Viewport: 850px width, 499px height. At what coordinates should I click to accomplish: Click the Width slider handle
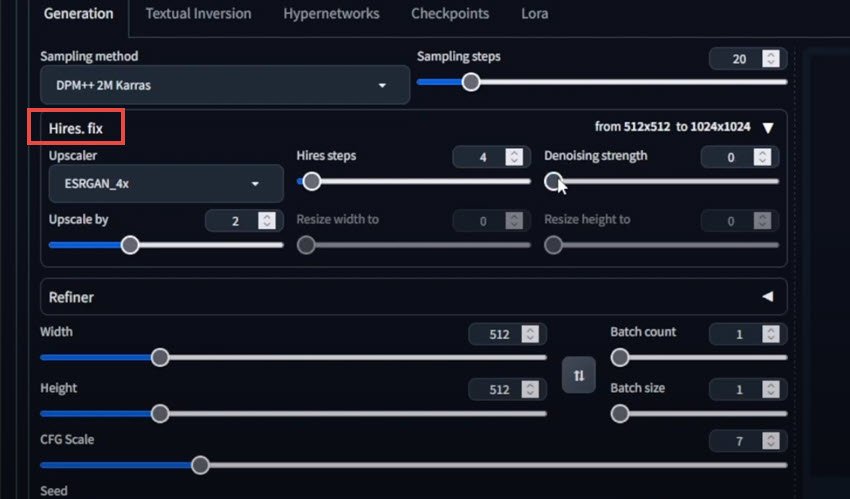[160, 358]
